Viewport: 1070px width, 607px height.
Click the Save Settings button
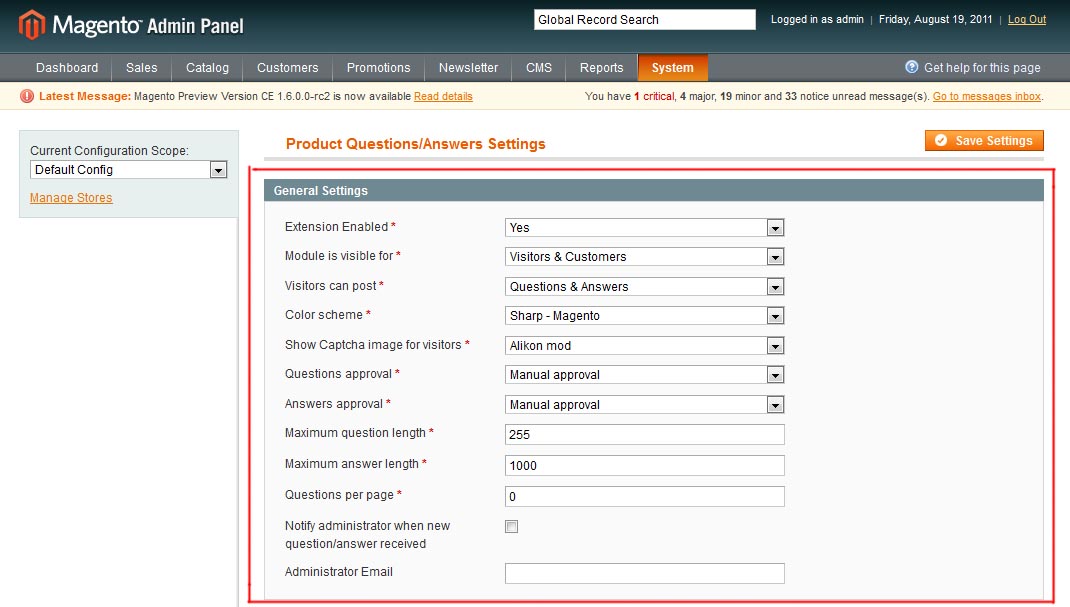[x=984, y=140]
